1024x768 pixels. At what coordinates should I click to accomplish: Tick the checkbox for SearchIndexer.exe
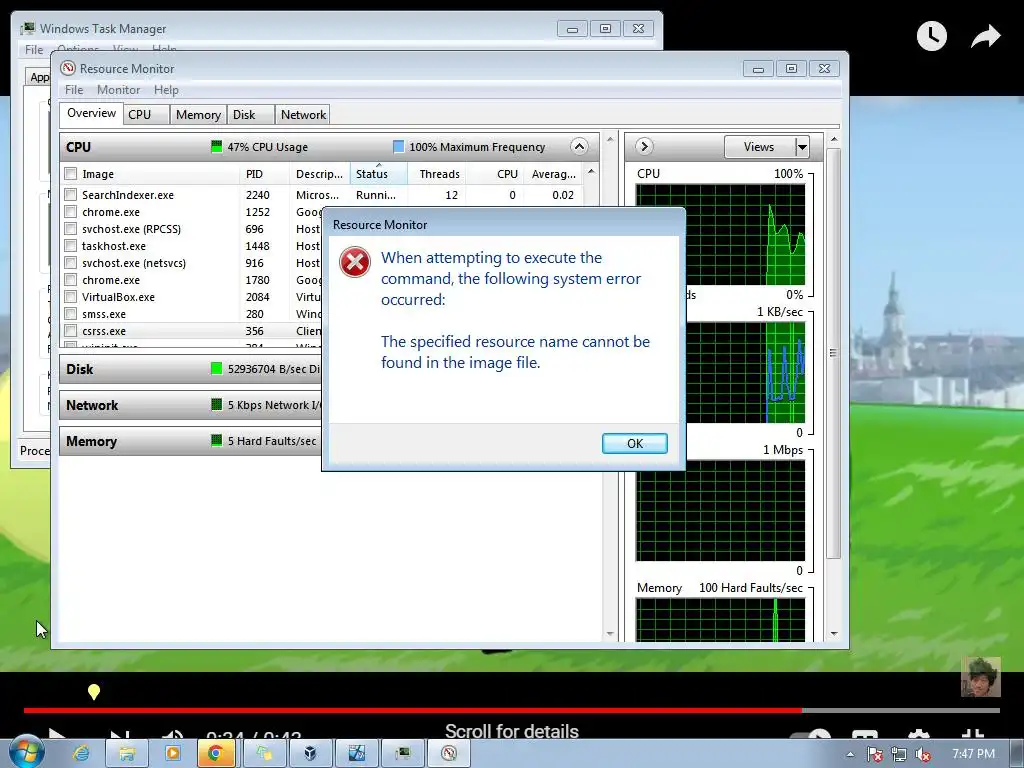(x=71, y=195)
